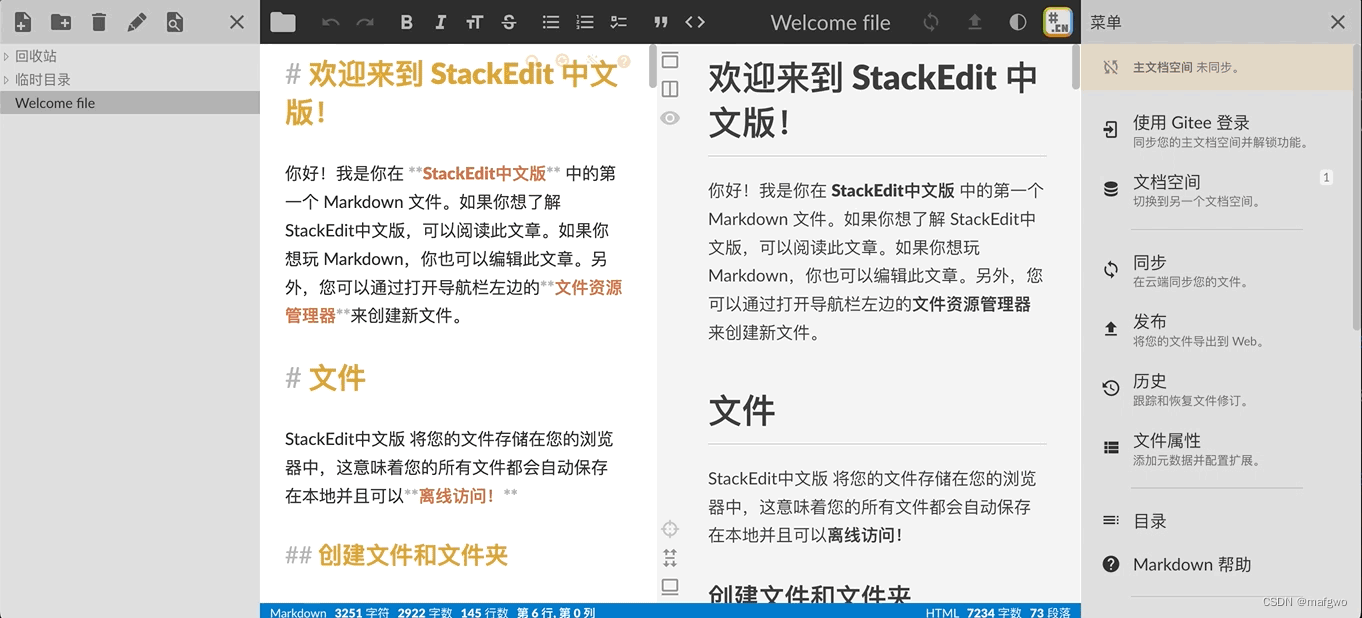
Task: Close the 菜单 side panel
Action: [1338, 22]
